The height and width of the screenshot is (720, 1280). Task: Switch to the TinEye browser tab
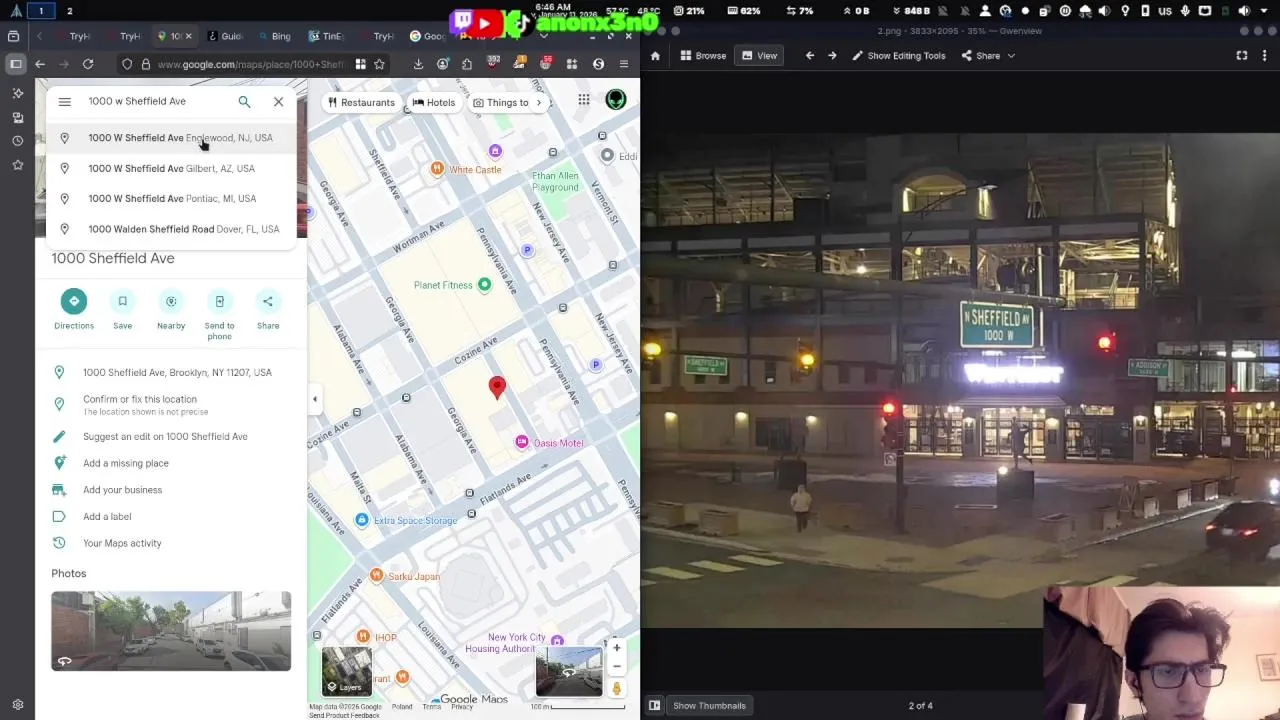(326, 36)
